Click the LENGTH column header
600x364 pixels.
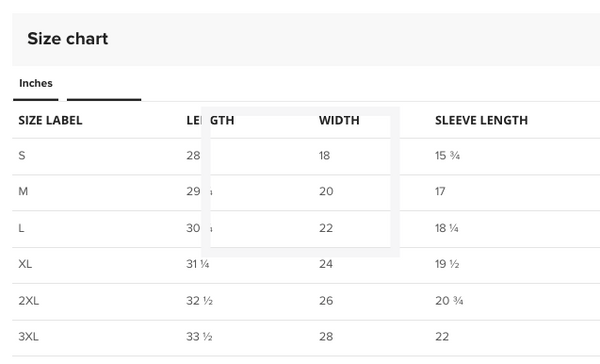(210, 121)
